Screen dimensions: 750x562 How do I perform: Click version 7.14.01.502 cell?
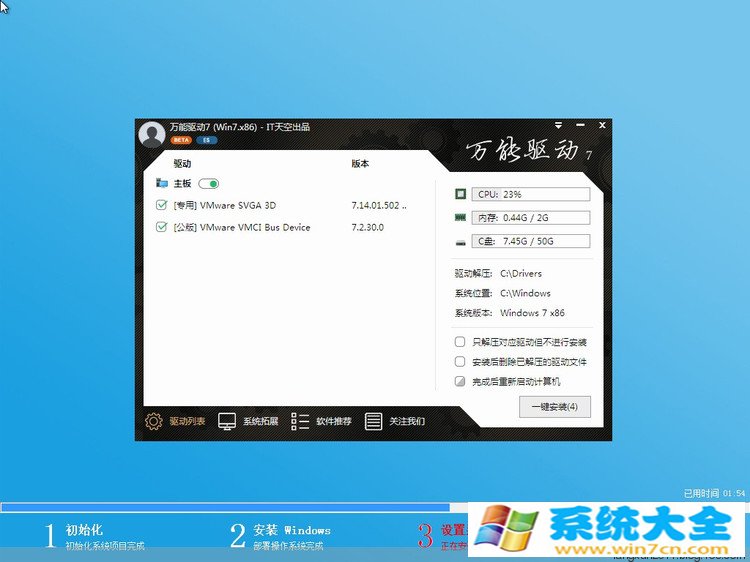coord(379,206)
